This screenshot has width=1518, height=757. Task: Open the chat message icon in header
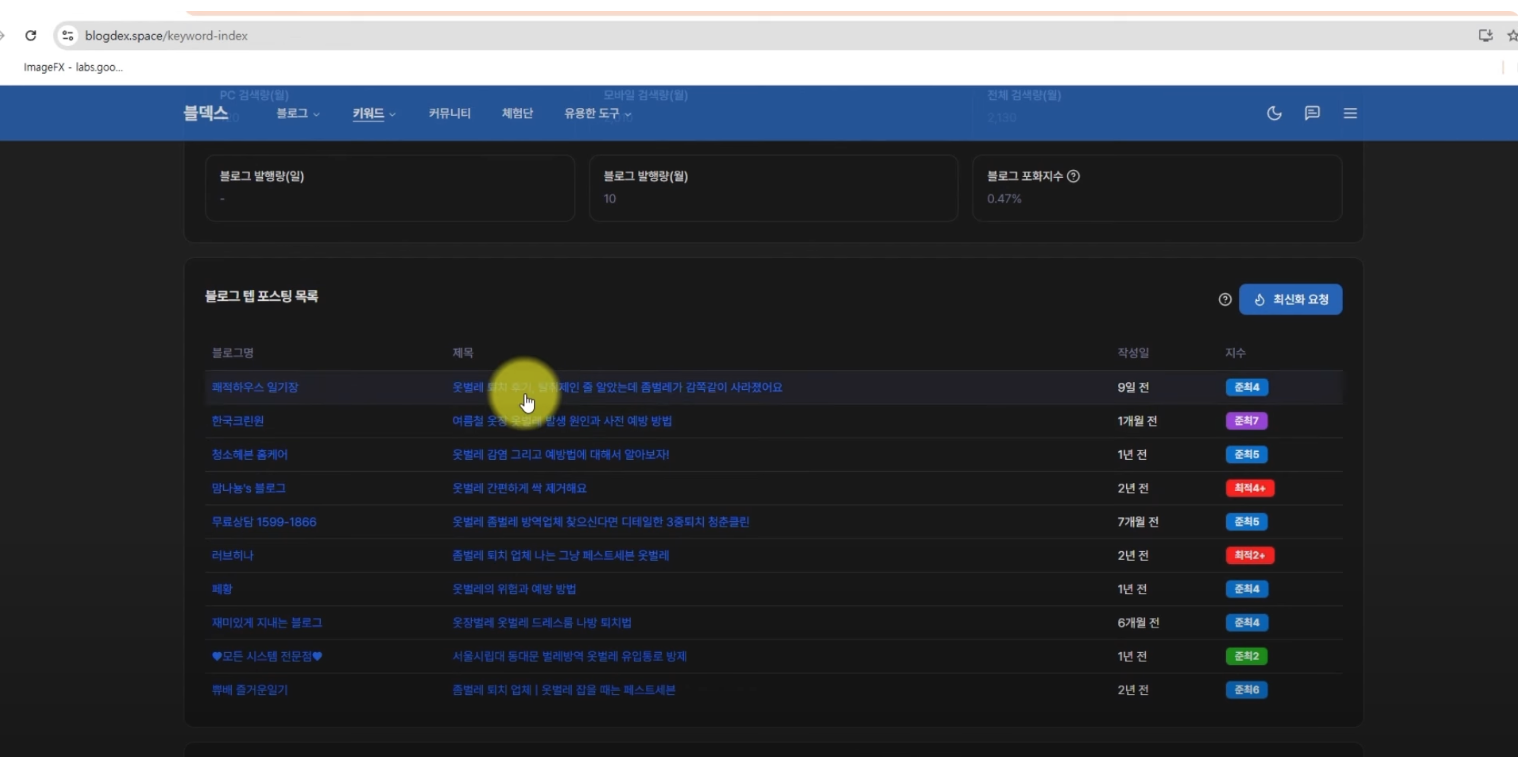coord(1312,113)
